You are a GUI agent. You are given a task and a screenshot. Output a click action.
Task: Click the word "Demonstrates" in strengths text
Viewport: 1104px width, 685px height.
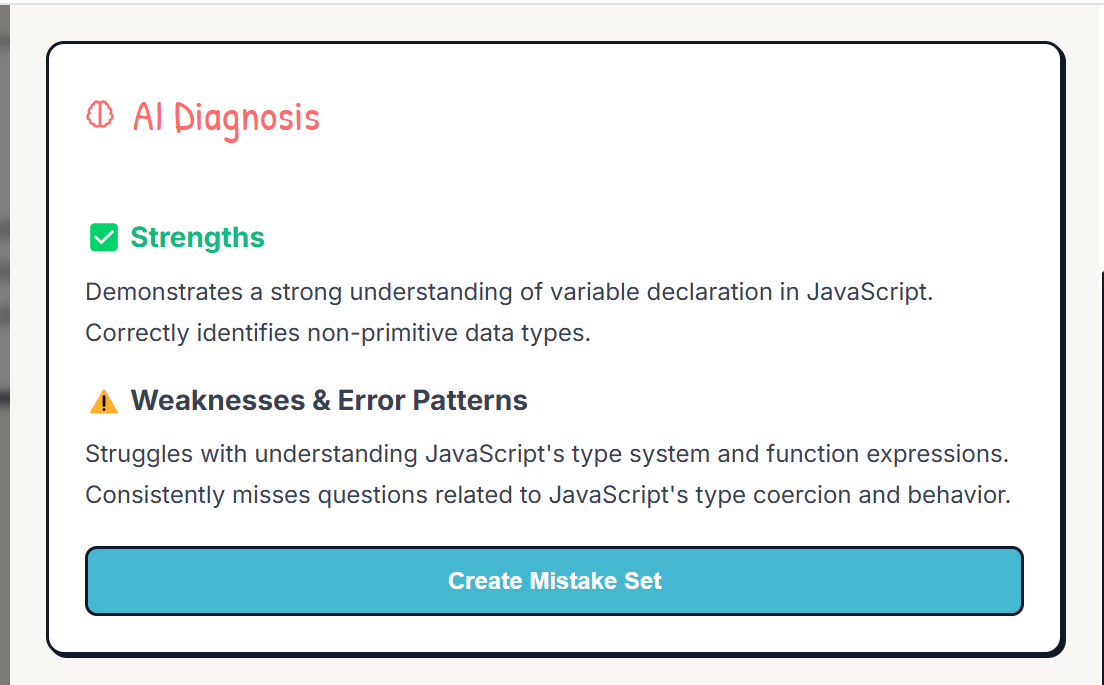click(x=164, y=291)
